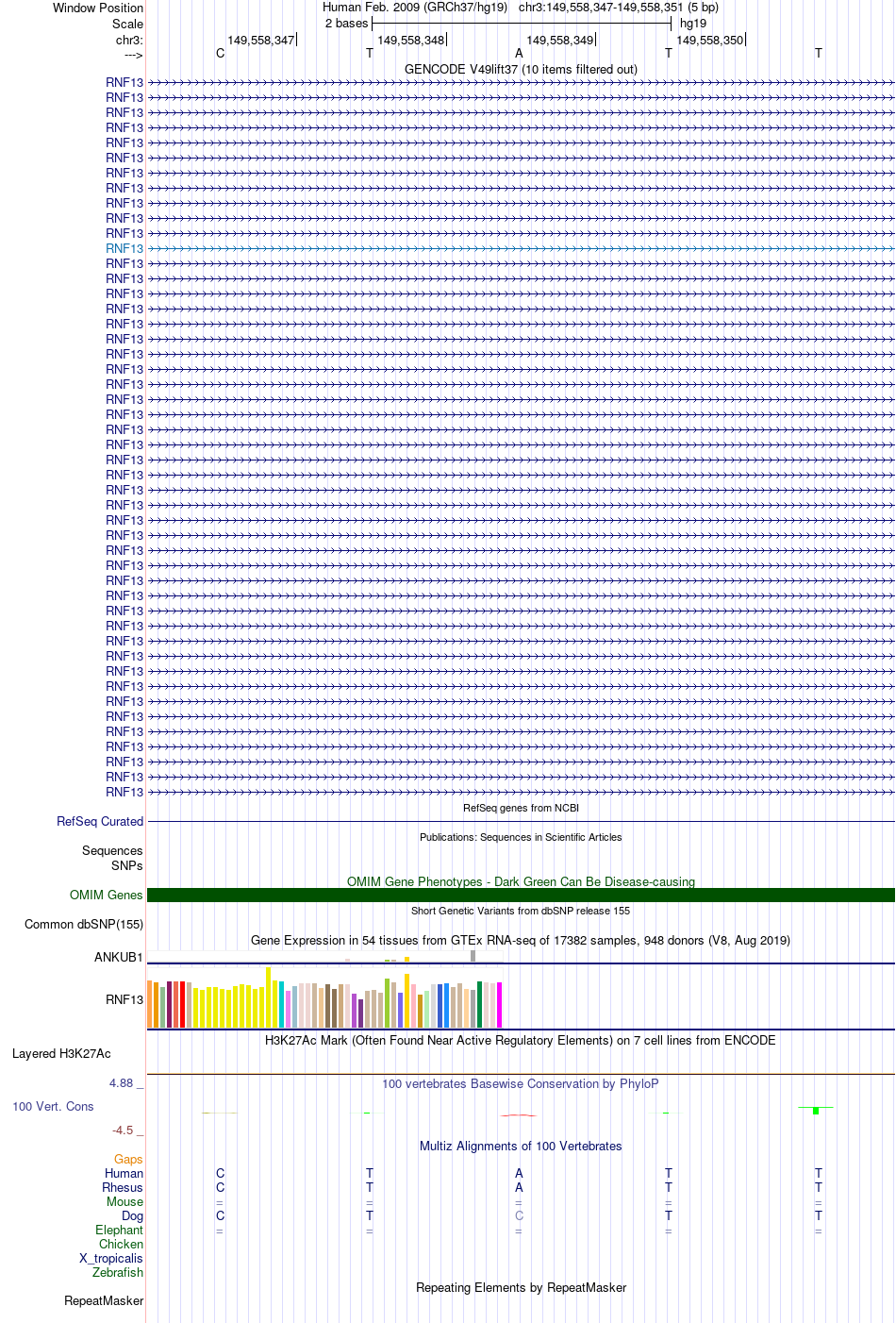Screen dimensions: 896x1323
Task: Click the Layered H3K27Ac label
Action: point(61,1053)
